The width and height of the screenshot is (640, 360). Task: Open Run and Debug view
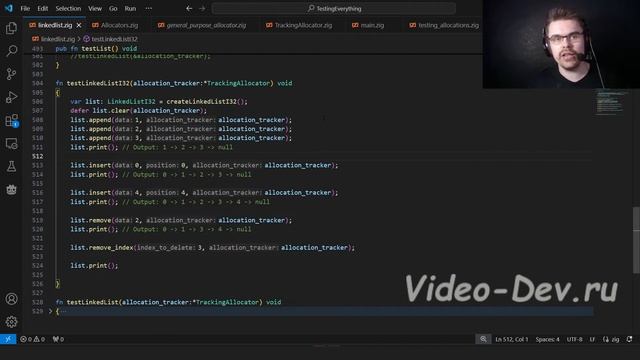tap(11, 97)
